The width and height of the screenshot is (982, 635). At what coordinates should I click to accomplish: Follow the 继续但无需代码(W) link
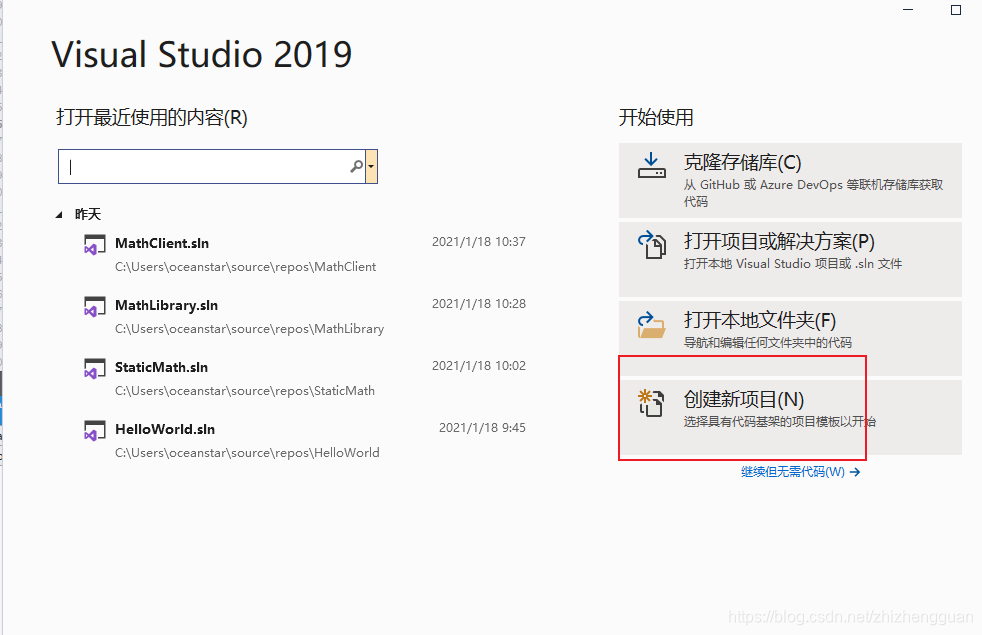[800, 472]
